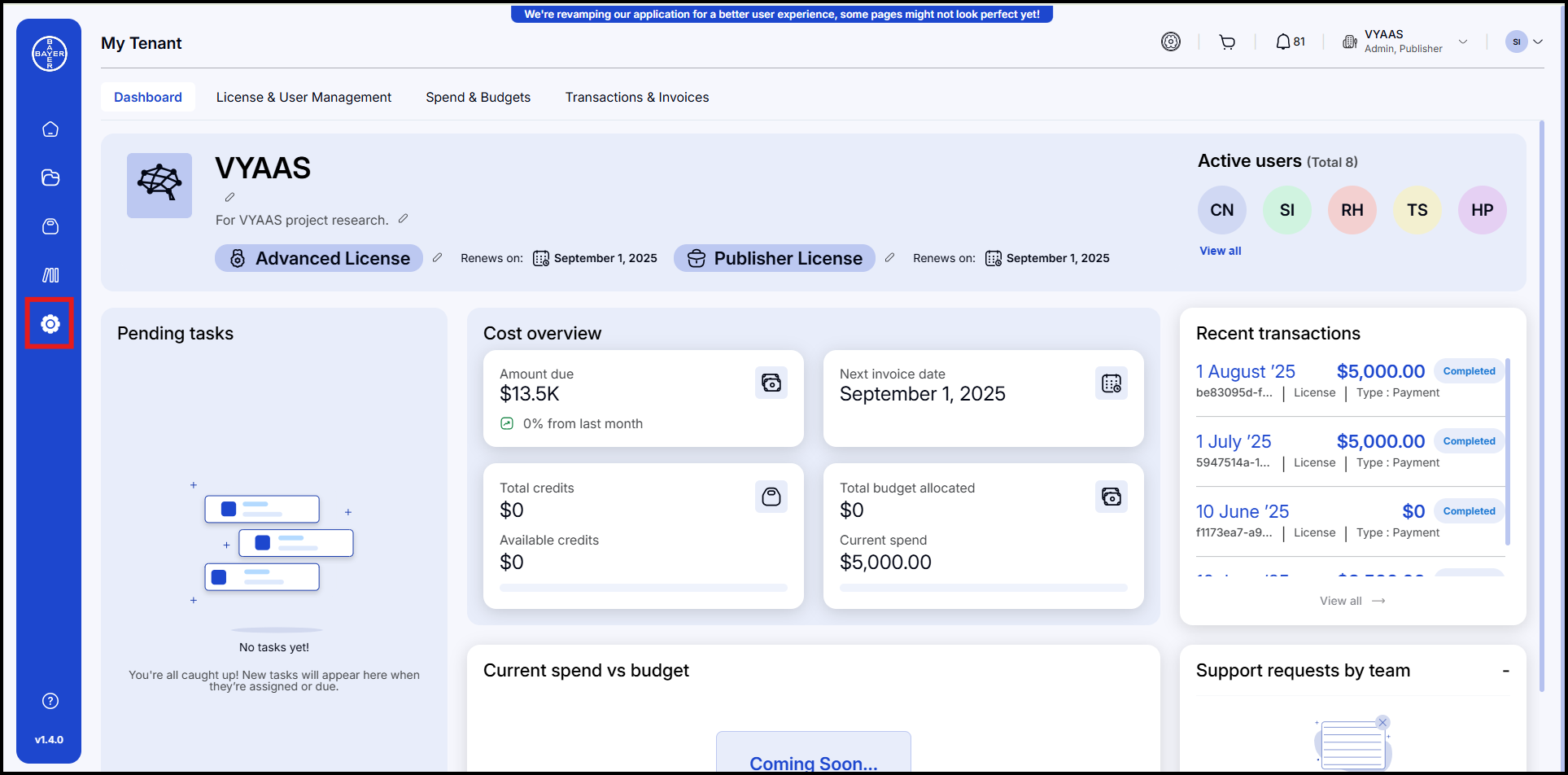Click the Next invoice date calendar icon
Screen dimensions: 1568x775
(1112, 383)
